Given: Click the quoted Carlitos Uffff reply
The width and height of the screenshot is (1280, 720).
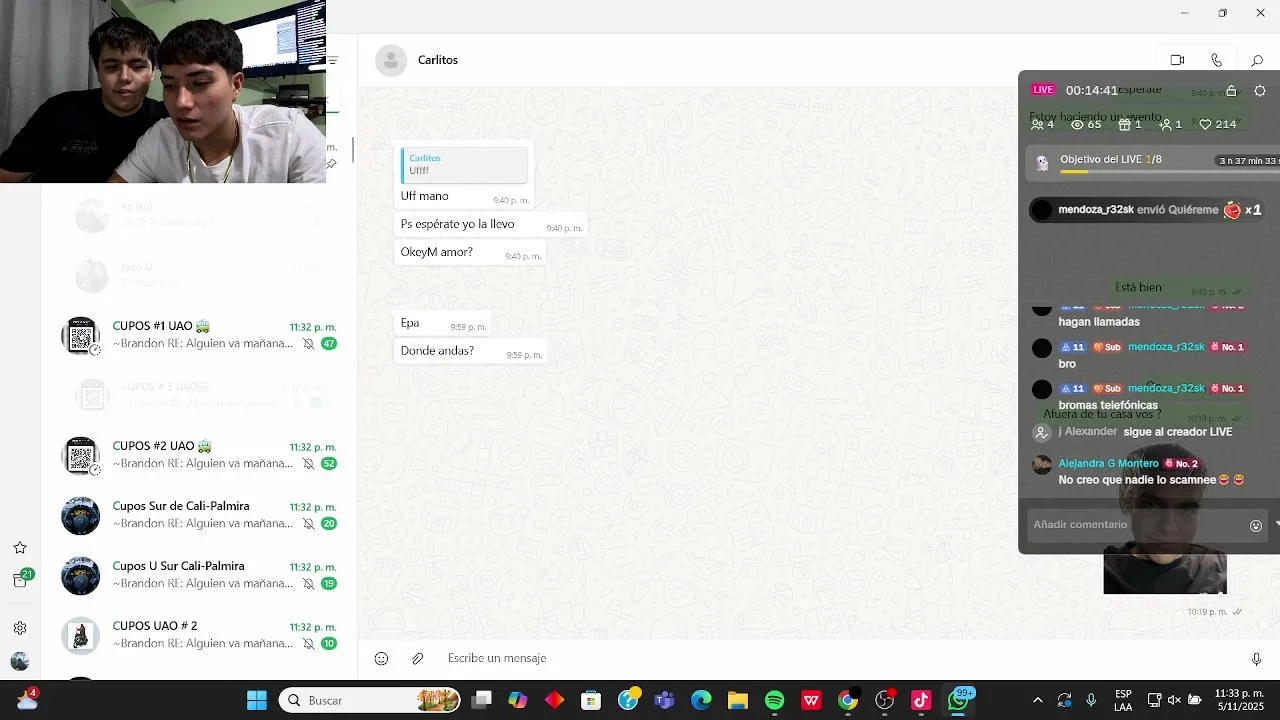Looking at the screenshot, I should click(464, 164).
